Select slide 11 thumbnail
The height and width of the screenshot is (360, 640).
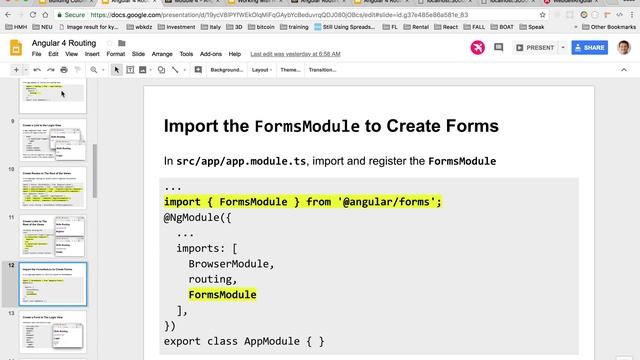53,236
